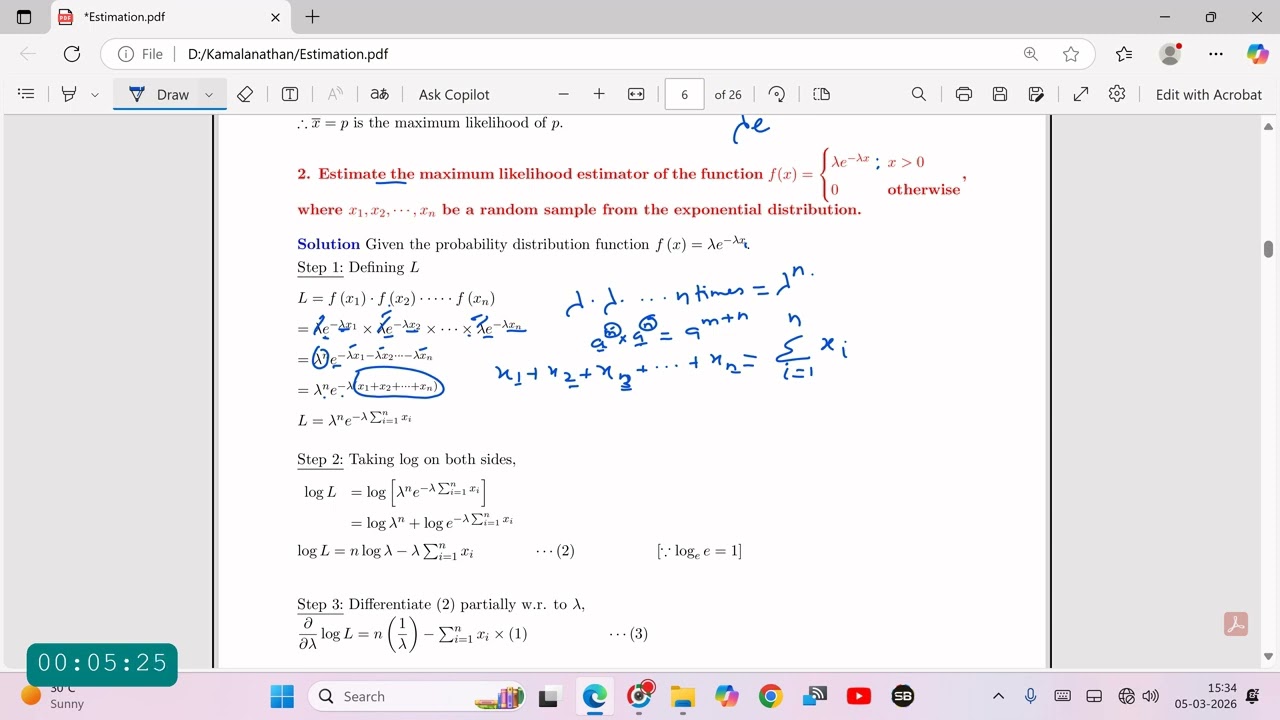Open the PDF table of contents

coord(27,94)
